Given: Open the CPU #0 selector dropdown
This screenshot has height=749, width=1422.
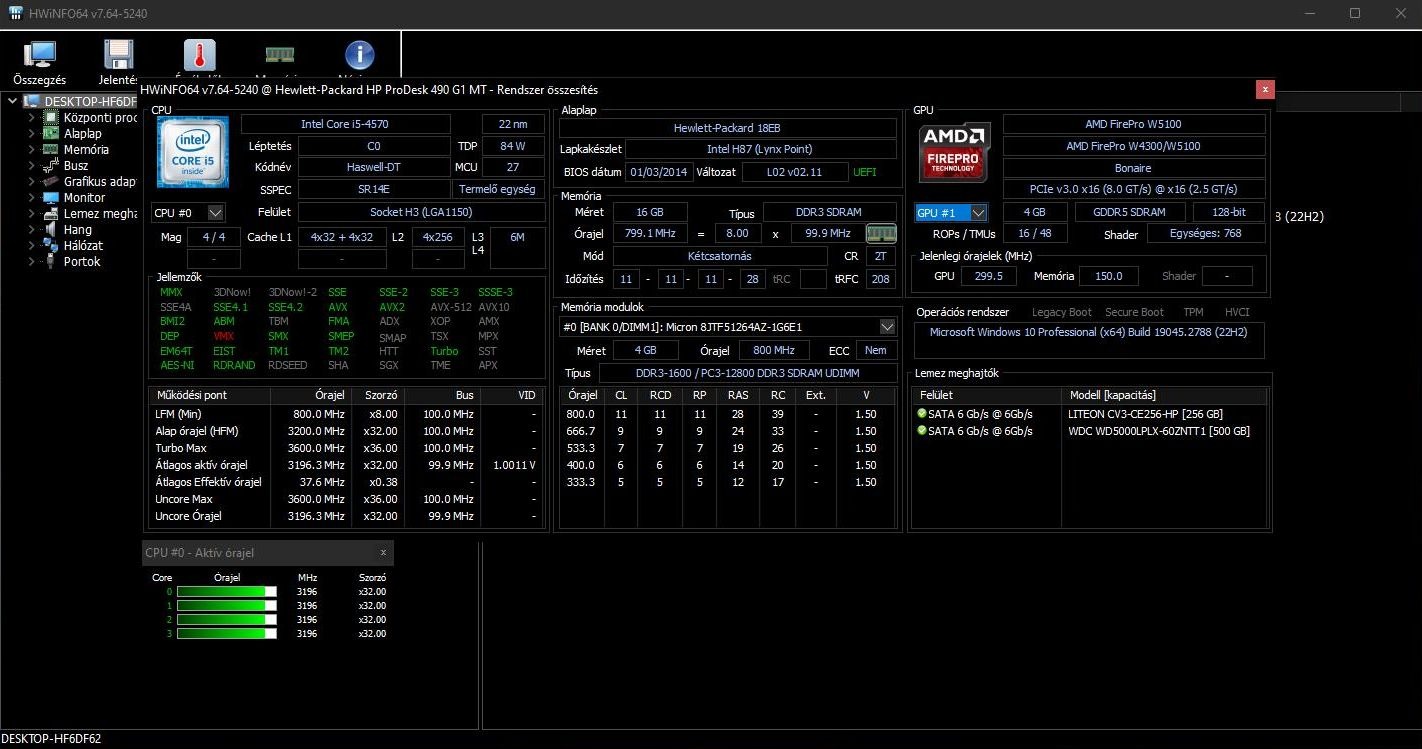Looking at the screenshot, I should pyautogui.click(x=188, y=212).
